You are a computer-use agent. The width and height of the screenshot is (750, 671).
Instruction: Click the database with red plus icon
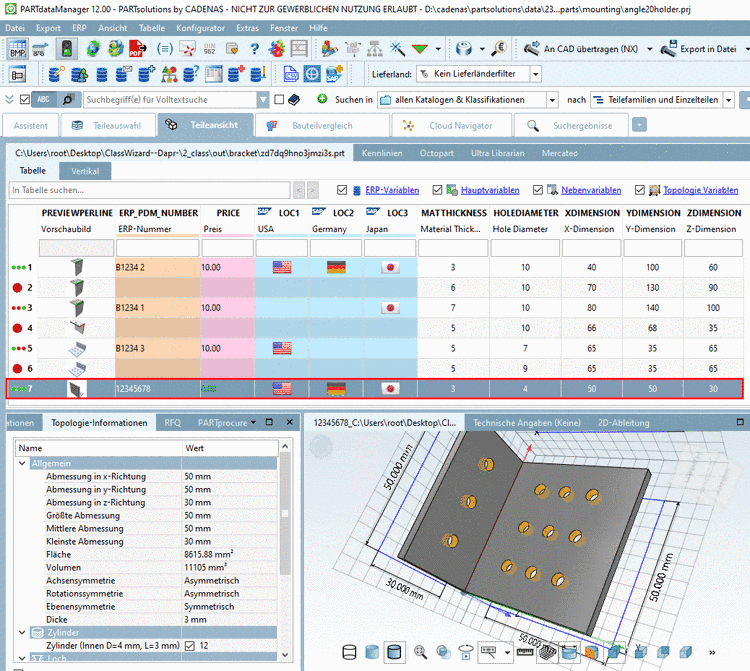236,74
